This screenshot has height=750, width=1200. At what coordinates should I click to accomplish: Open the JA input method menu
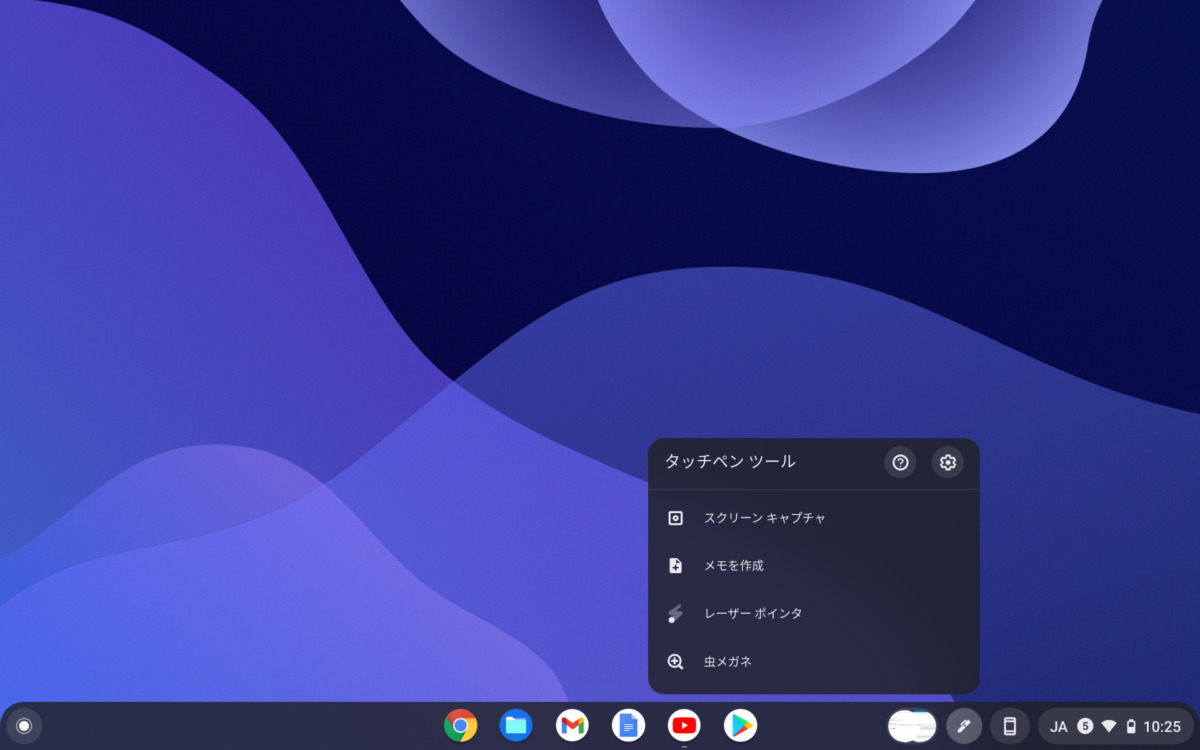1059,727
